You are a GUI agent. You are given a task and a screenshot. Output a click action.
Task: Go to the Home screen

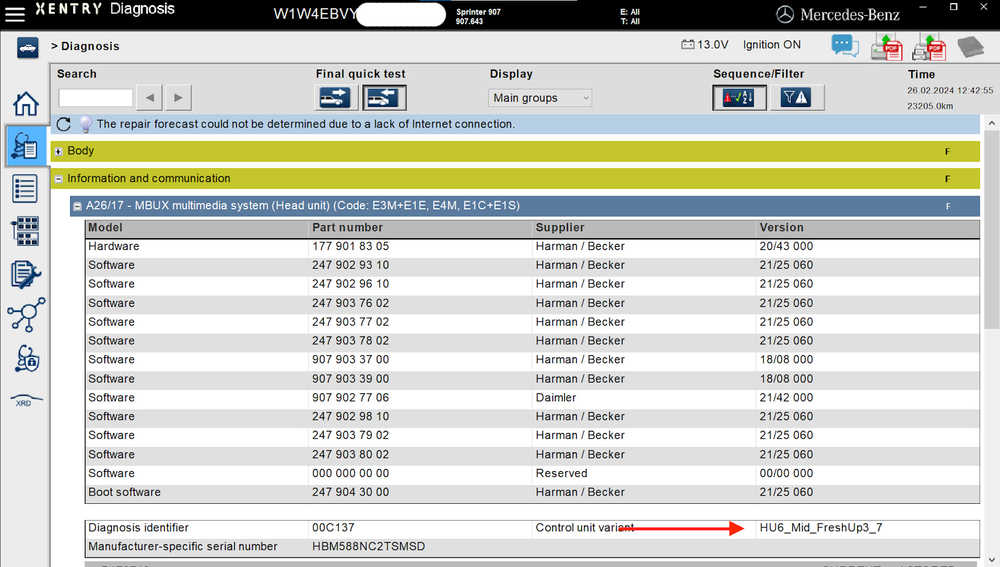pyautogui.click(x=26, y=103)
